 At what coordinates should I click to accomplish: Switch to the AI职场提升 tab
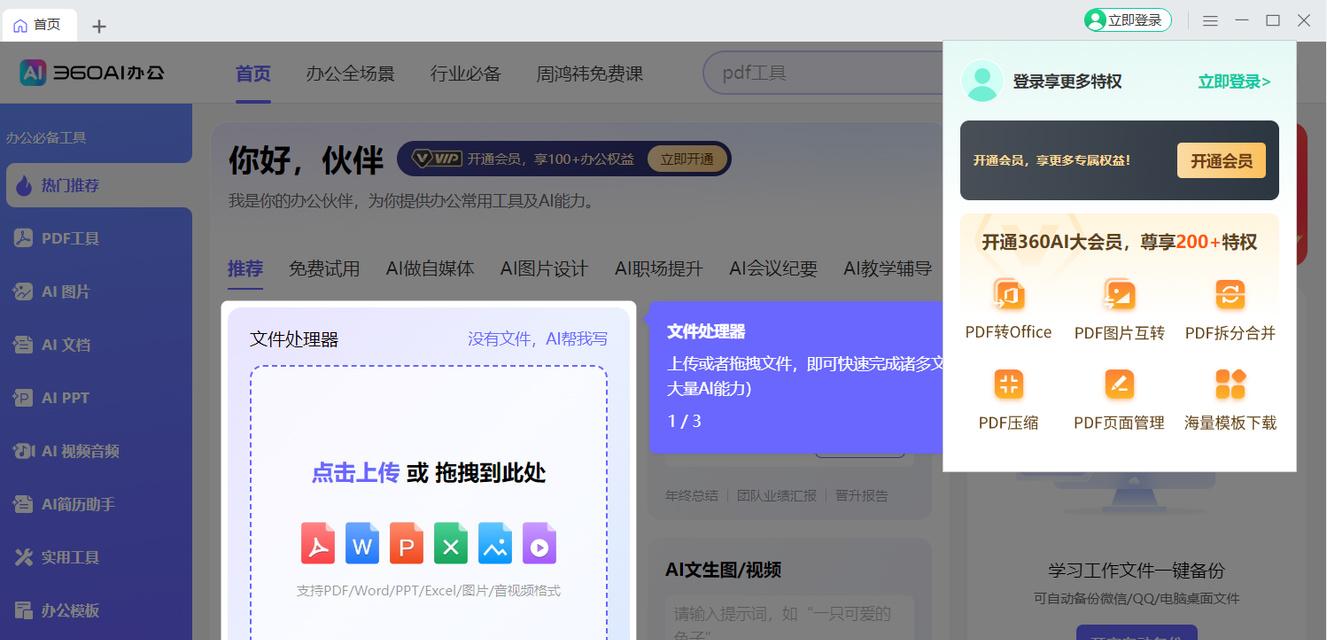tap(659, 268)
